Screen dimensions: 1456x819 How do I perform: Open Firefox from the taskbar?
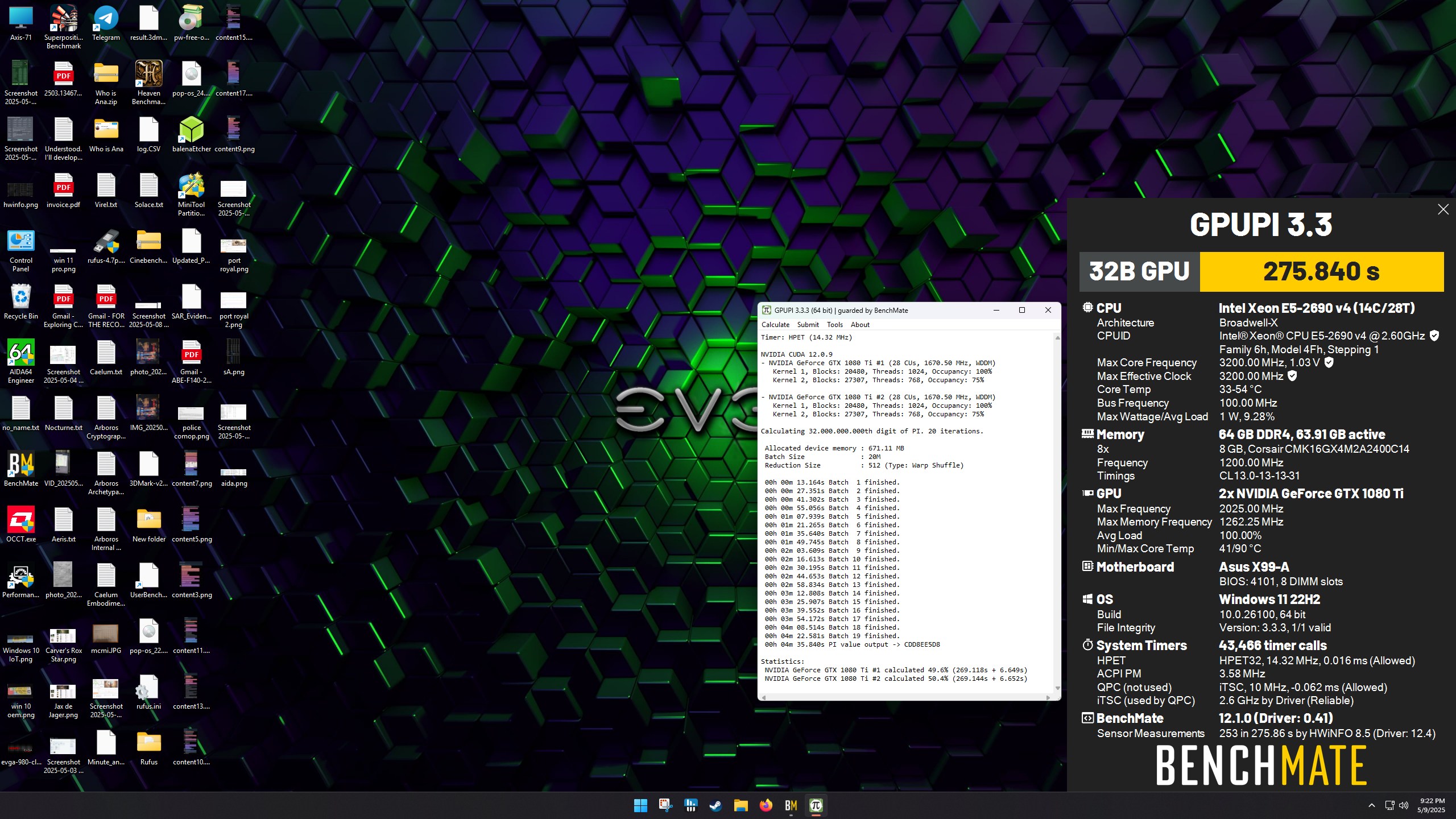[766, 805]
